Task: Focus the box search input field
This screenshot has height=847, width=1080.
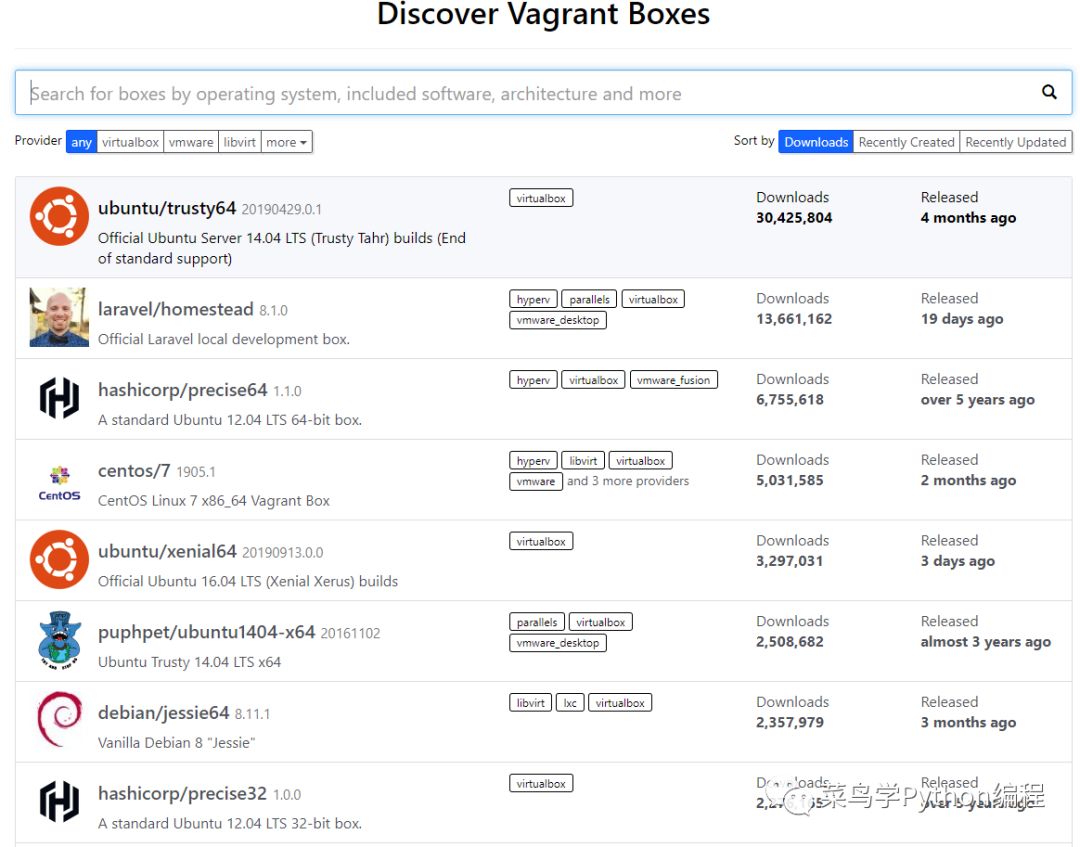Action: pos(543,92)
